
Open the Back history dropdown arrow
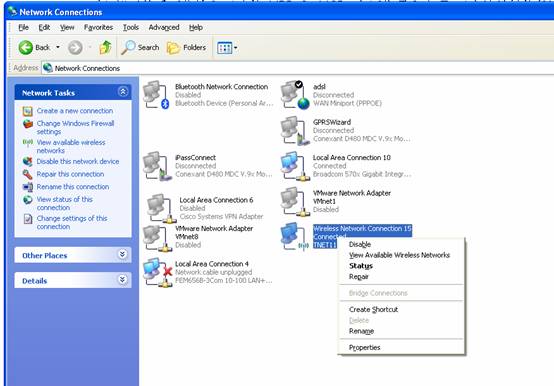tap(58, 47)
